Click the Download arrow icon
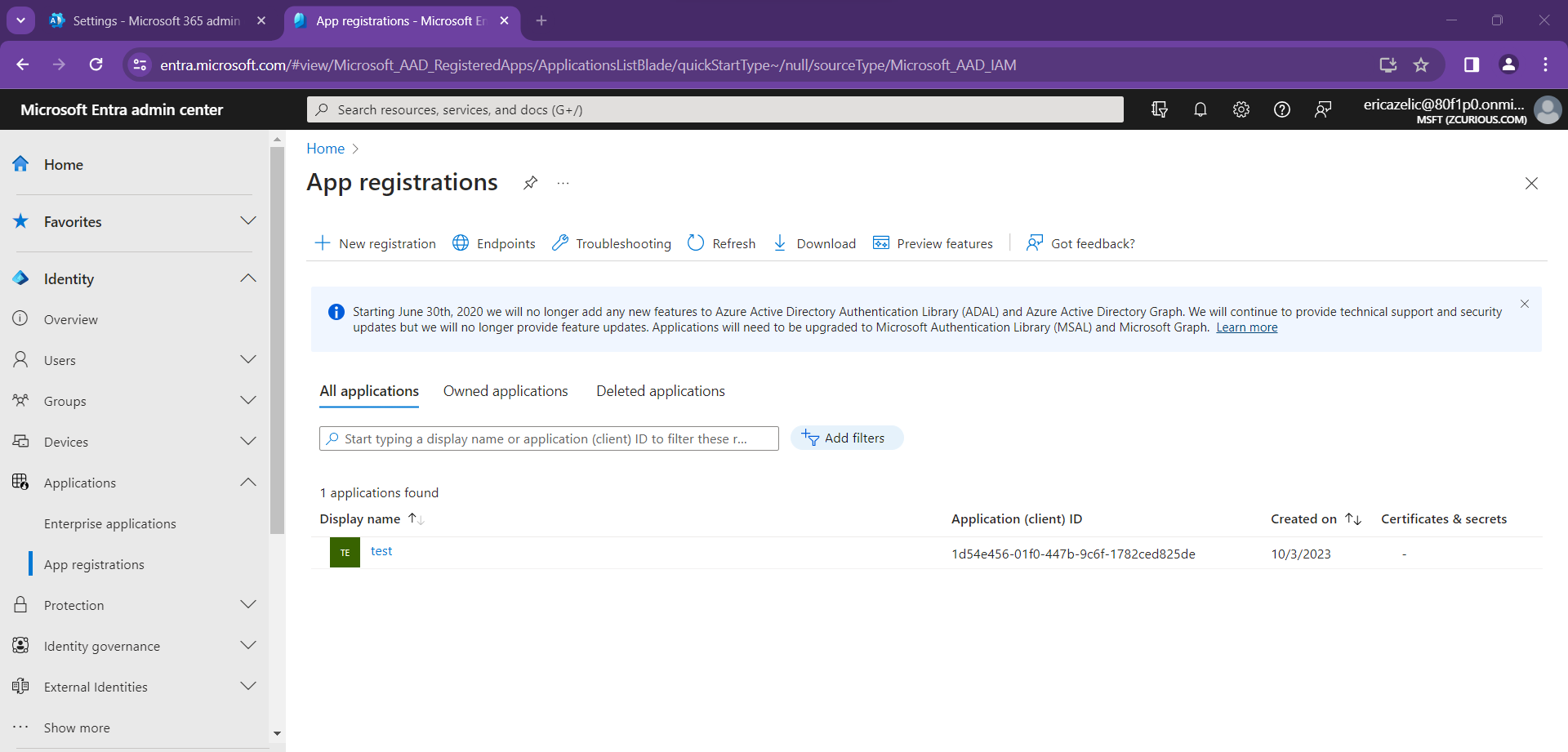This screenshot has width=1568, height=752. [x=780, y=243]
